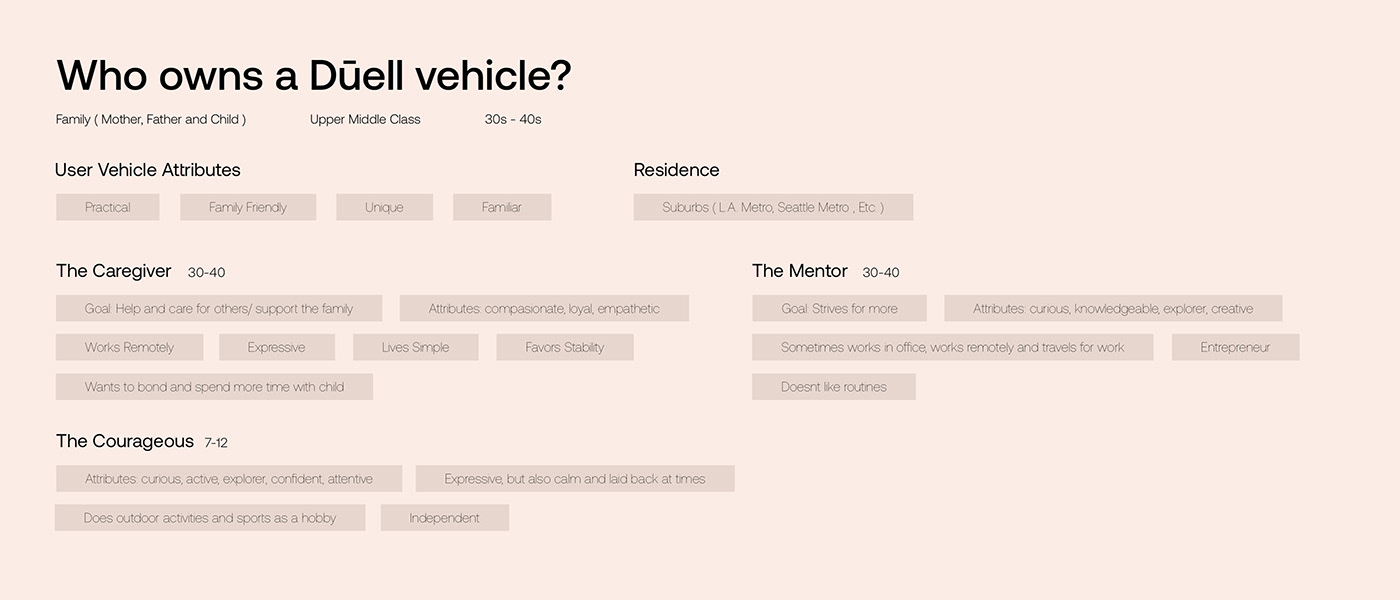Click the Favors Stability tag

(565, 347)
